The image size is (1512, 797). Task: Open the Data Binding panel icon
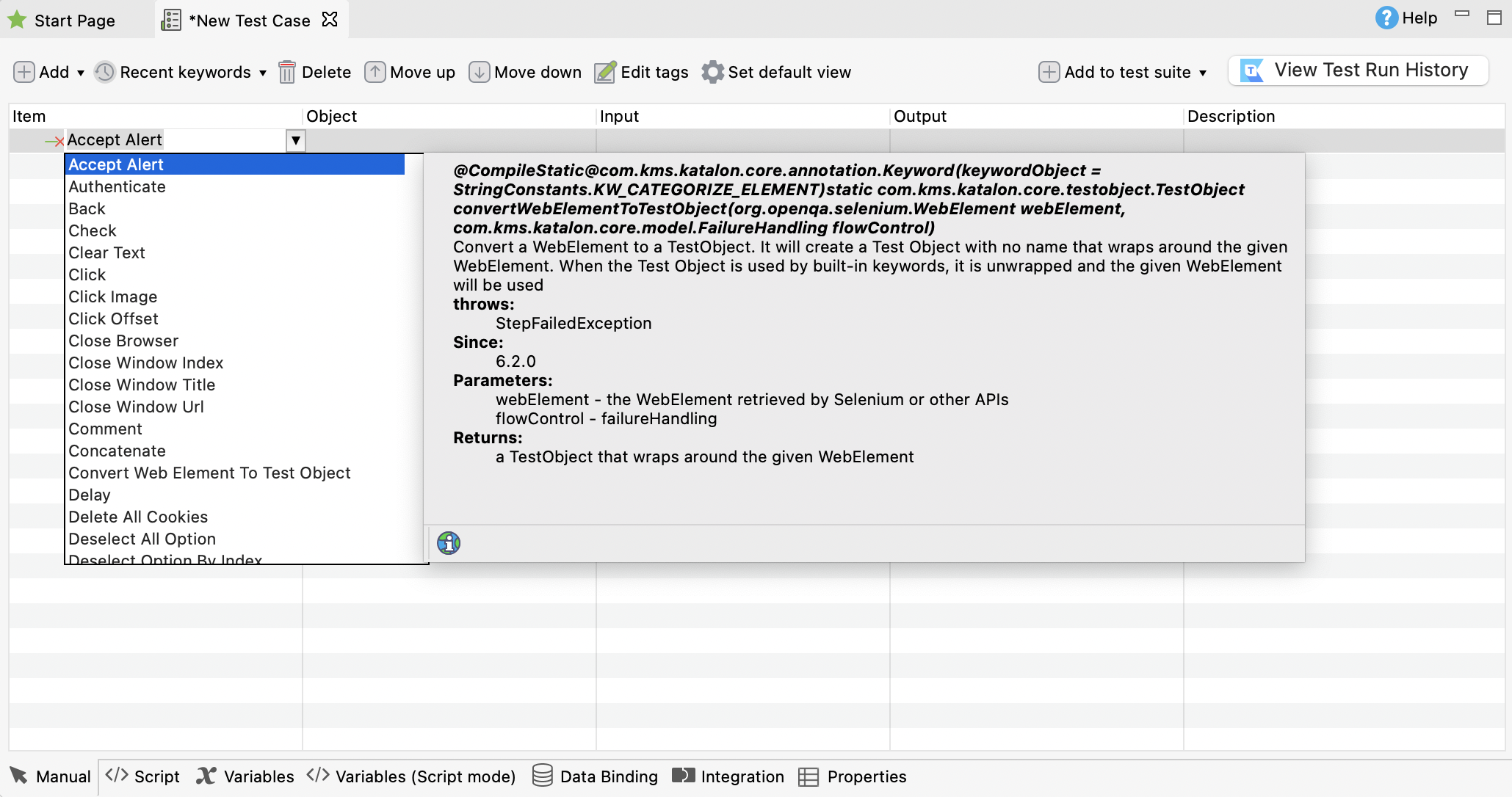(x=542, y=776)
